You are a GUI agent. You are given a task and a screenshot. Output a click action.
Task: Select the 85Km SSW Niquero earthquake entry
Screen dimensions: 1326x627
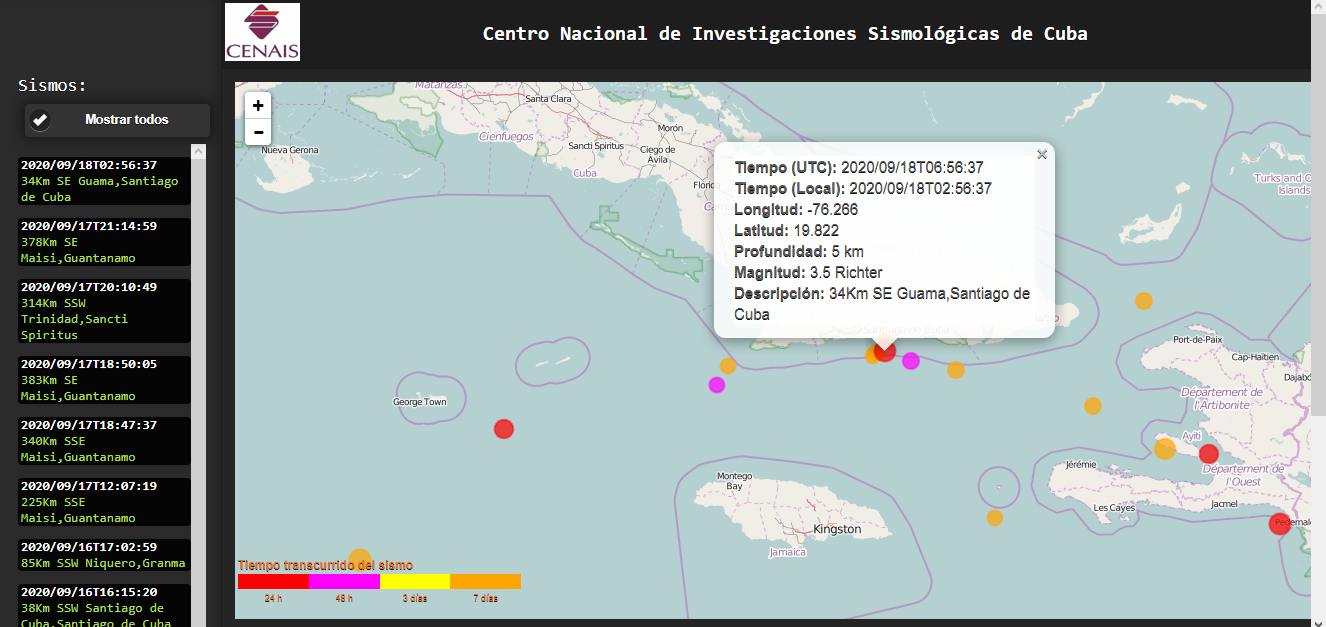click(104, 555)
